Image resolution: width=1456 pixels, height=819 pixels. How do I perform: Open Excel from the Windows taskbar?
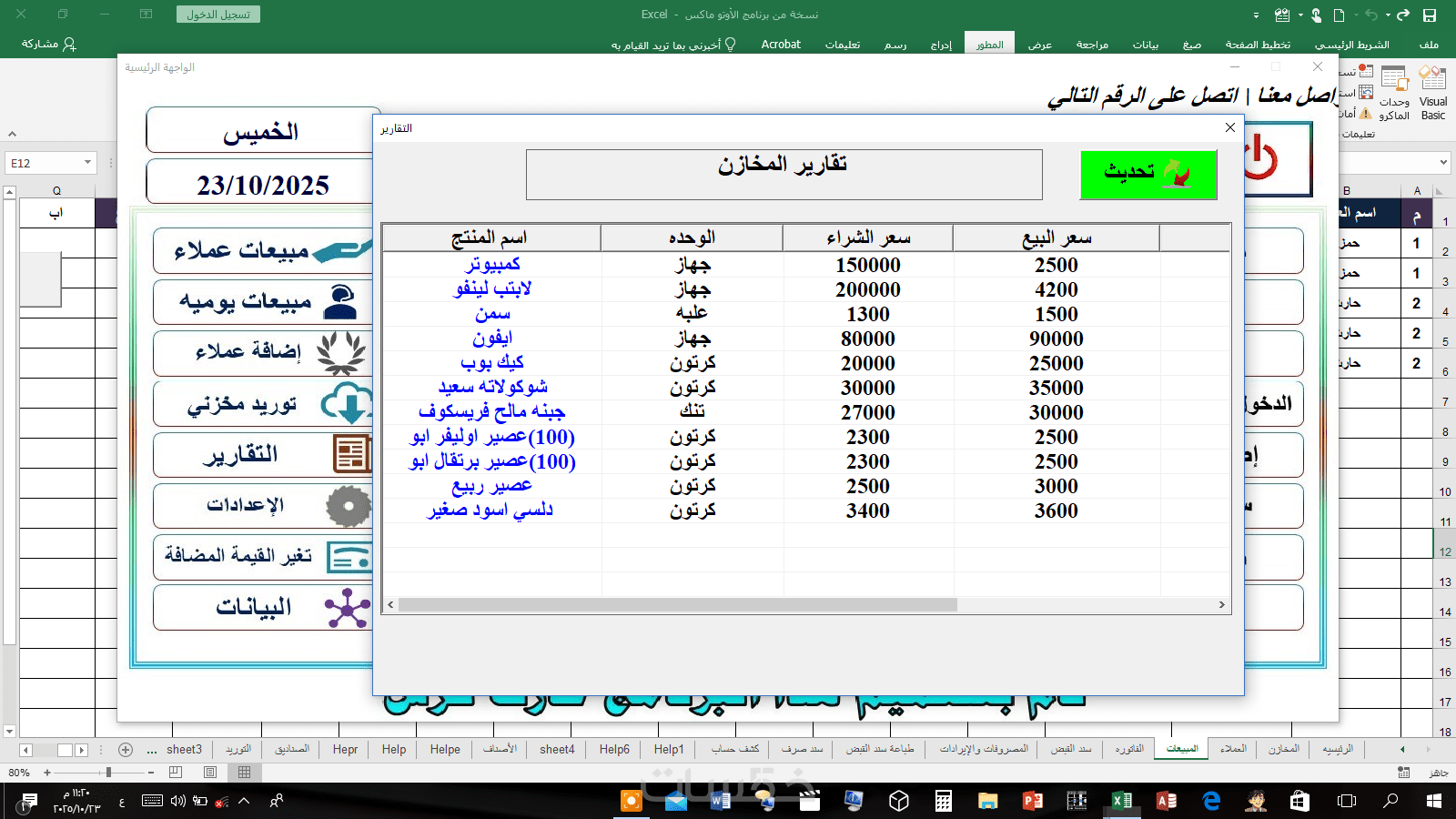1121,801
